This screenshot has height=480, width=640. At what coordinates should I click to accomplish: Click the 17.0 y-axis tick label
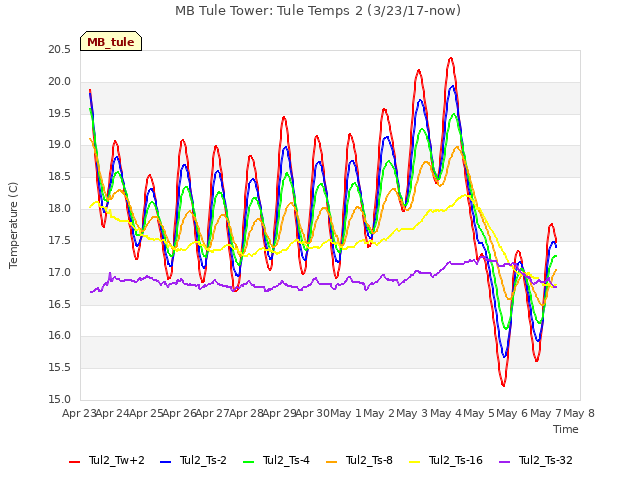tap(60, 272)
